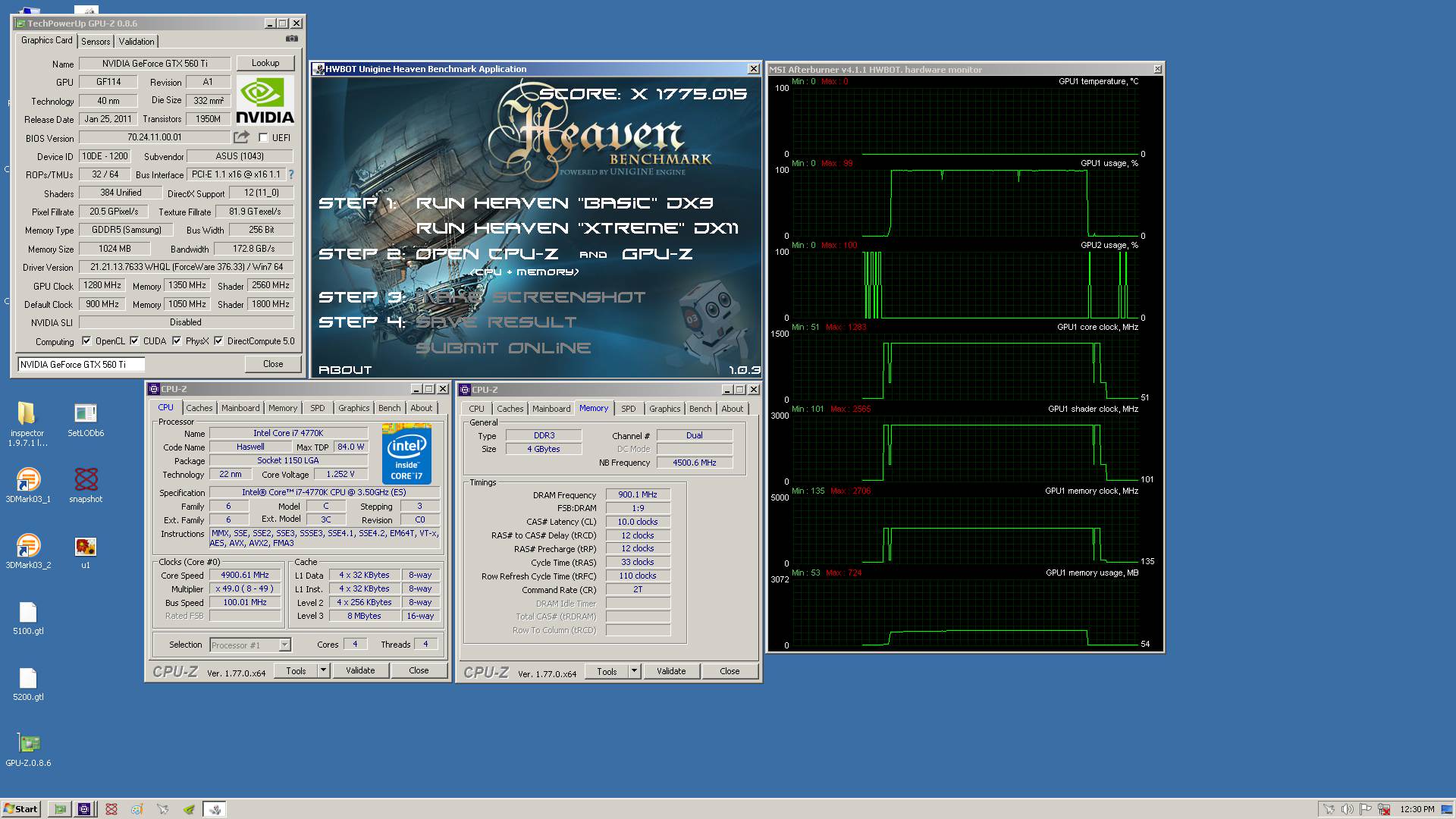Click the GPU-Z screenshot camera icon
The height and width of the screenshot is (819, 1456).
[292, 39]
